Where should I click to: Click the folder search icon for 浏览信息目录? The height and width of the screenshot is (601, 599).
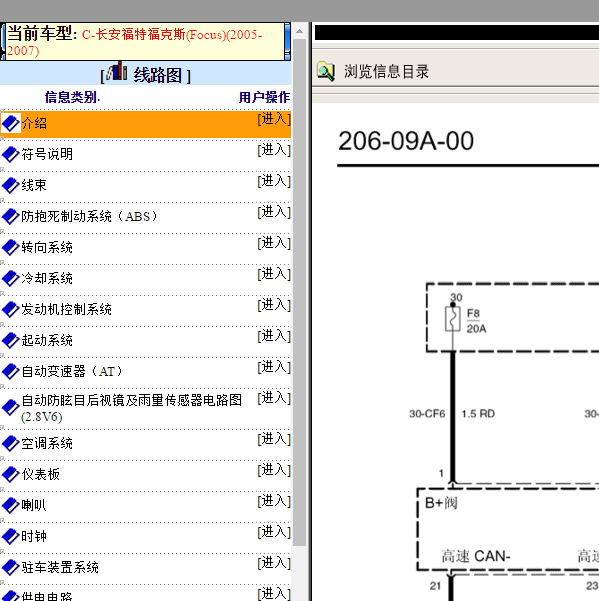click(326, 72)
